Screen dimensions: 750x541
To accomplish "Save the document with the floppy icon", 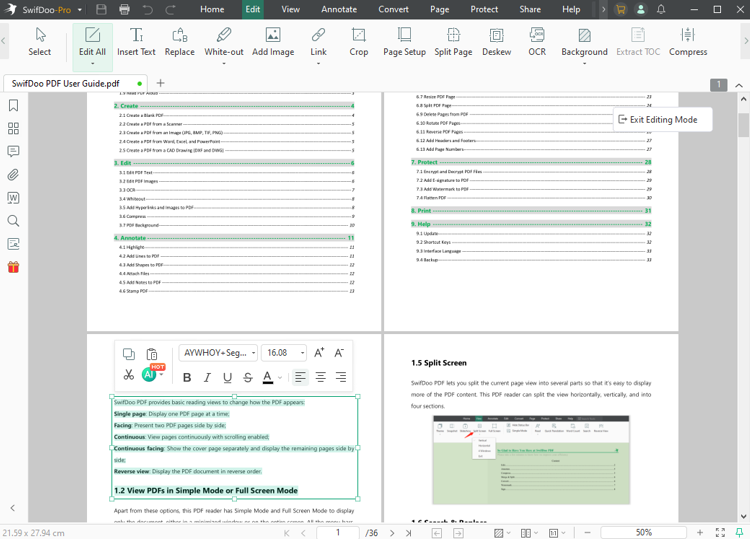I will [x=101, y=9].
